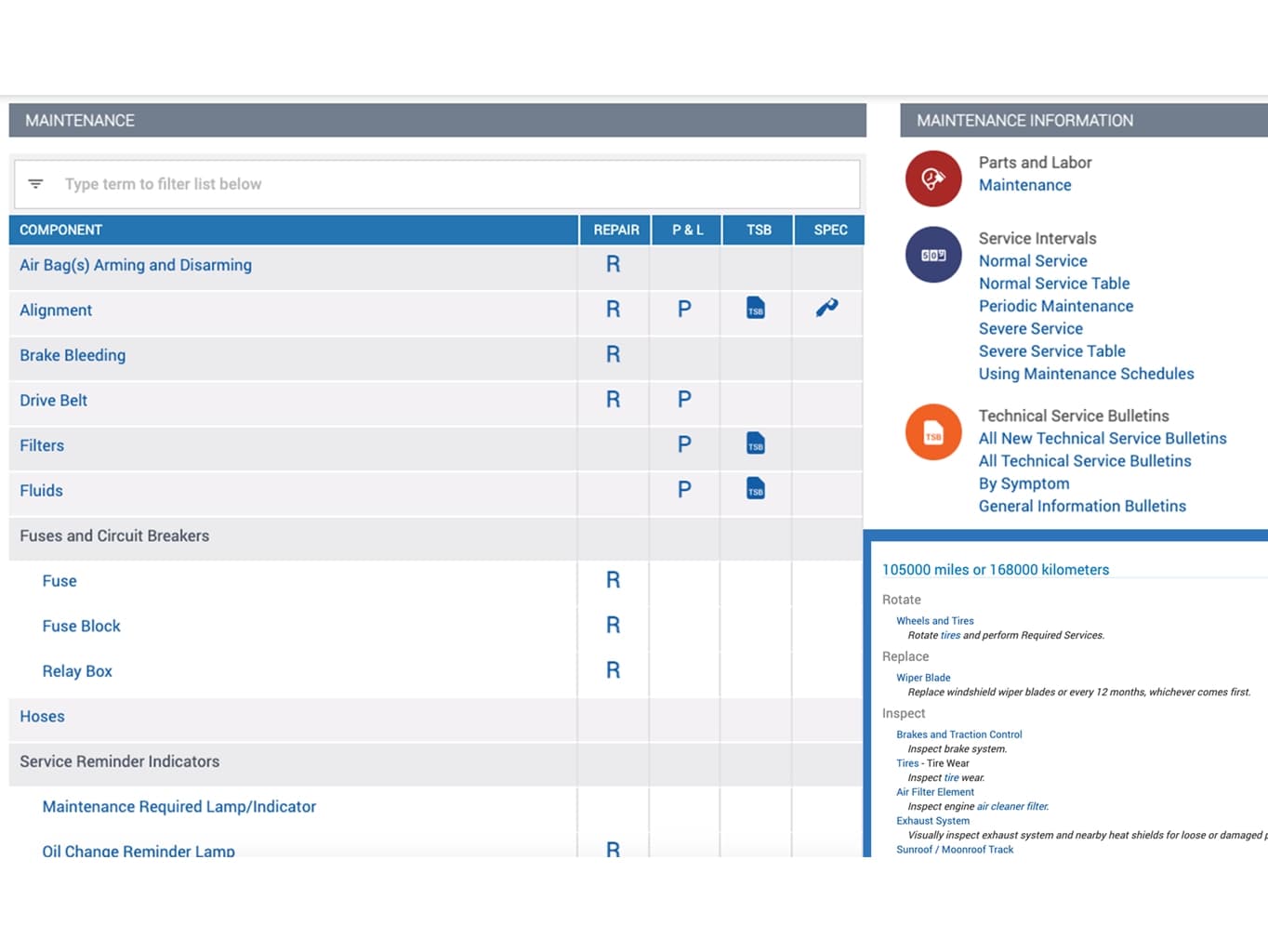Screen dimensions: 1268x952
Task: Open Parts & Labor P icon for Drive Belt
Action: pos(684,399)
